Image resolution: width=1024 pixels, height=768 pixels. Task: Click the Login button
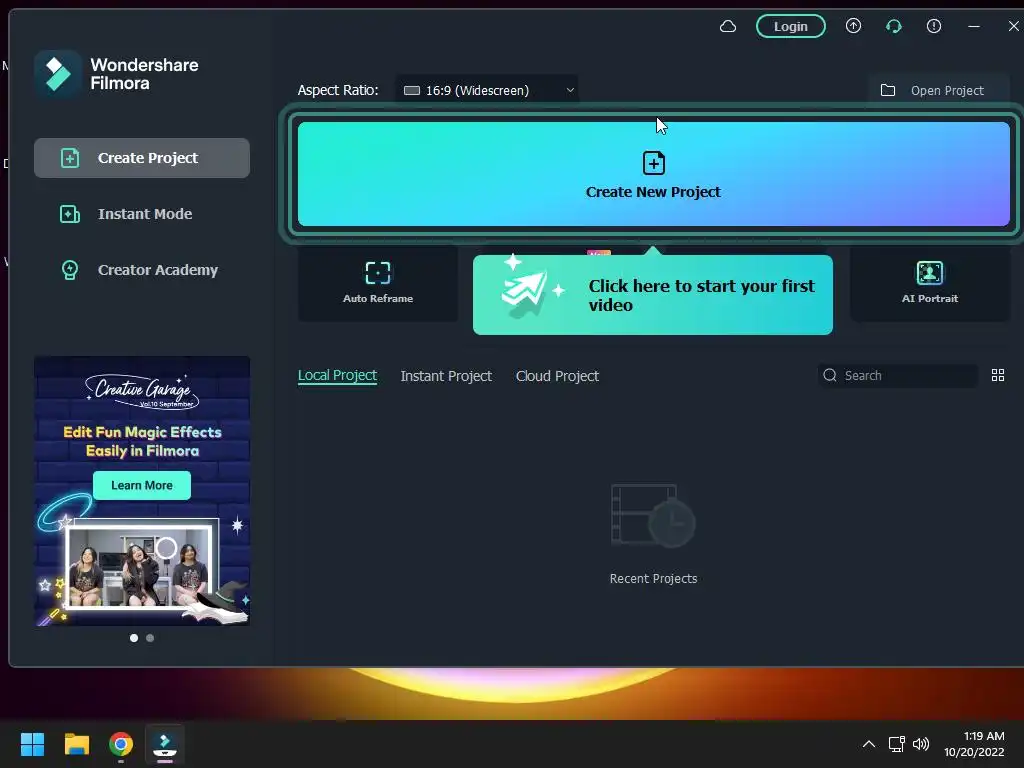790,27
